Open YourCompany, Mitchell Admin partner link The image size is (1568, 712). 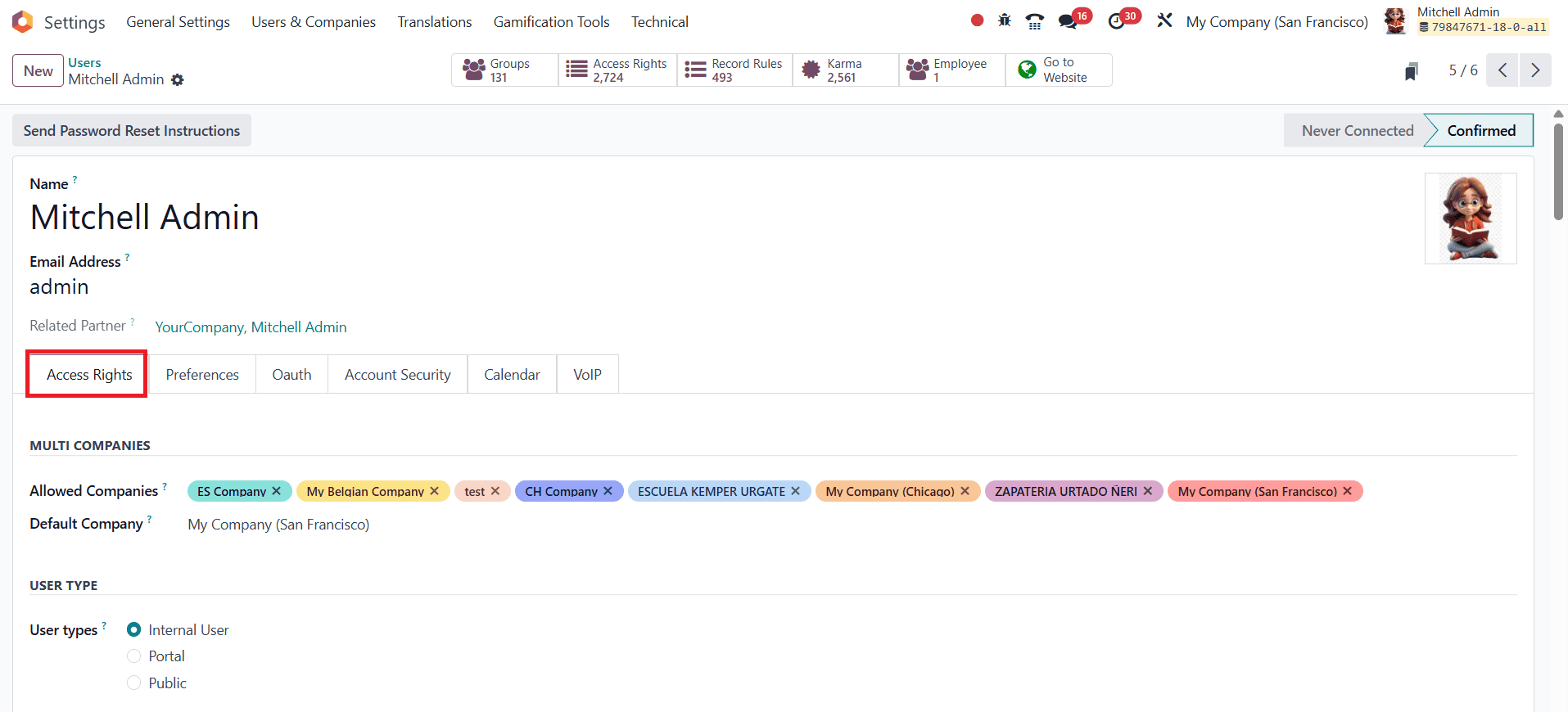tap(251, 327)
